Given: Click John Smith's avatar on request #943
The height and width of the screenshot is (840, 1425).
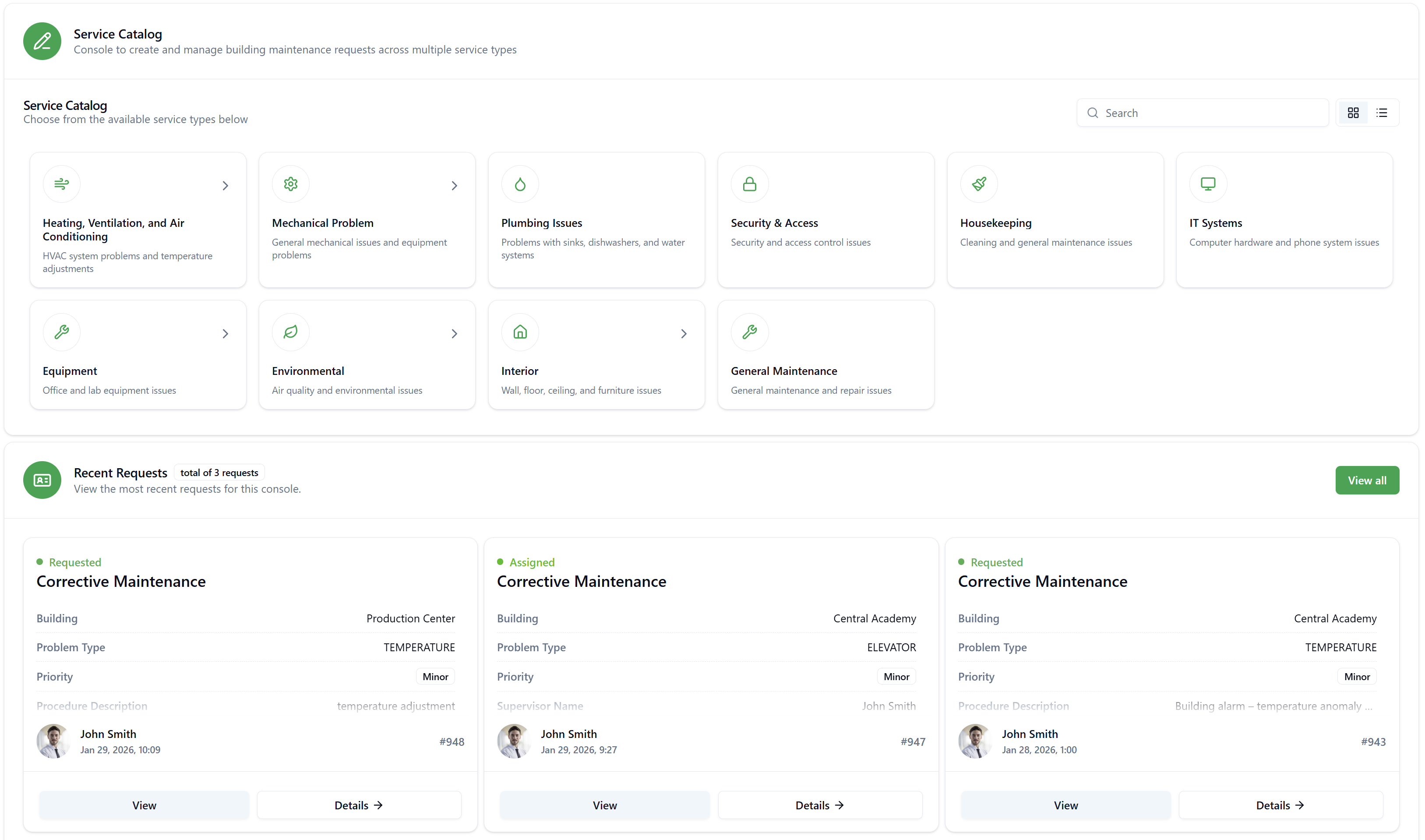Looking at the screenshot, I should point(975,741).
